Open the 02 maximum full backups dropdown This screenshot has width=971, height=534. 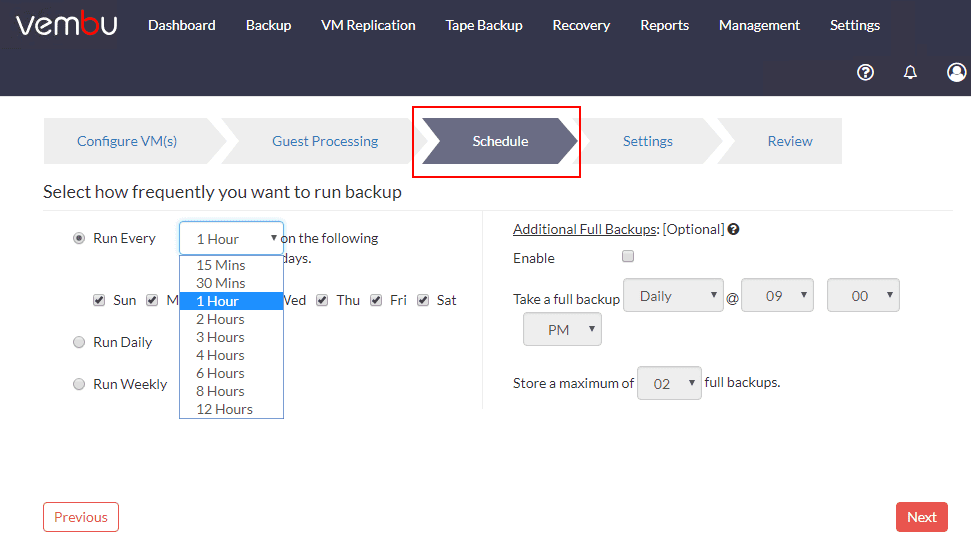pyautogui.click(x=669, y=383)
